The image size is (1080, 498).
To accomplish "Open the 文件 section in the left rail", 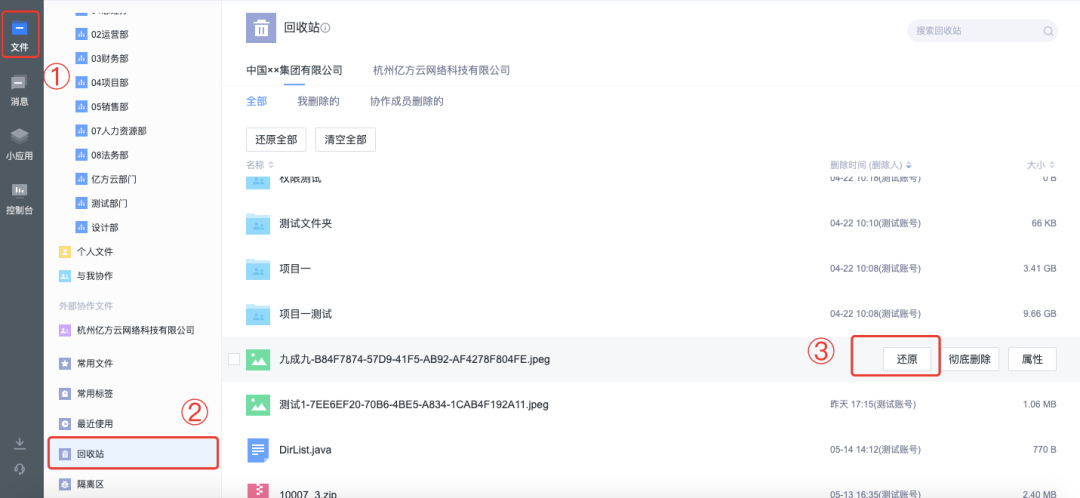I will (19, 36).
